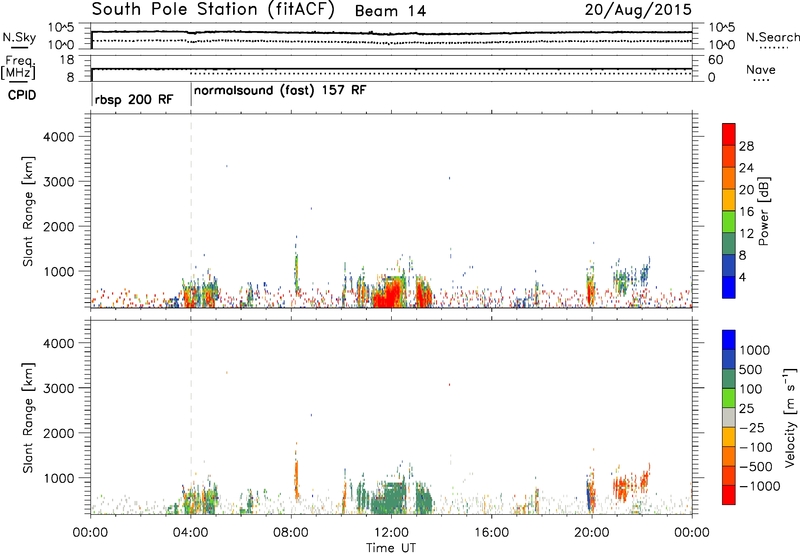Click 'normalsound (fast) 157 RF' text

(280, 91)
